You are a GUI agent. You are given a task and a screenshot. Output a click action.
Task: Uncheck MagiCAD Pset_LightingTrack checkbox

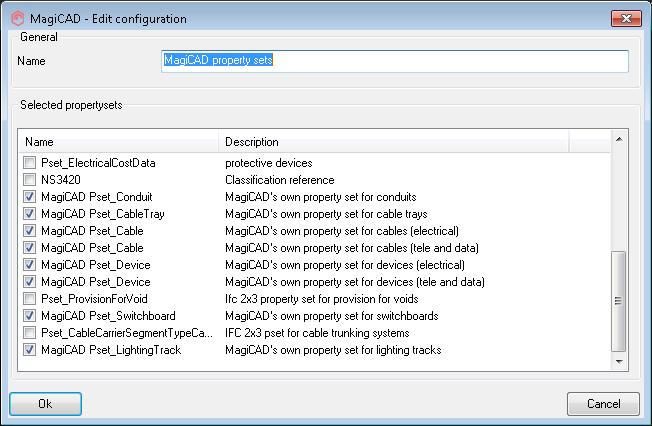30,350
